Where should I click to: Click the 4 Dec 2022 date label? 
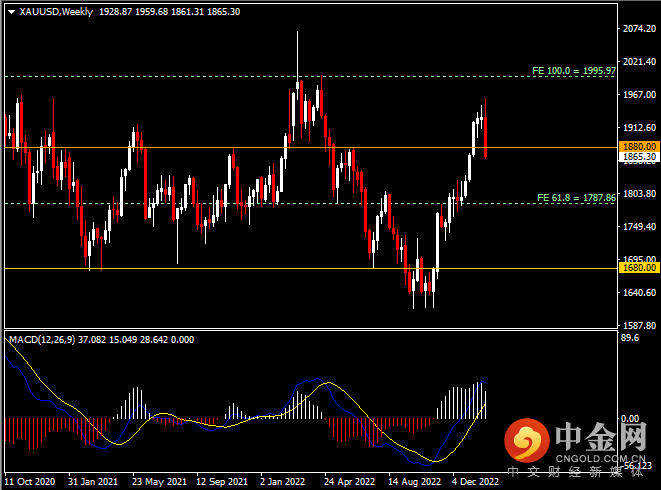pyautogui.click(x=477, y=480)
